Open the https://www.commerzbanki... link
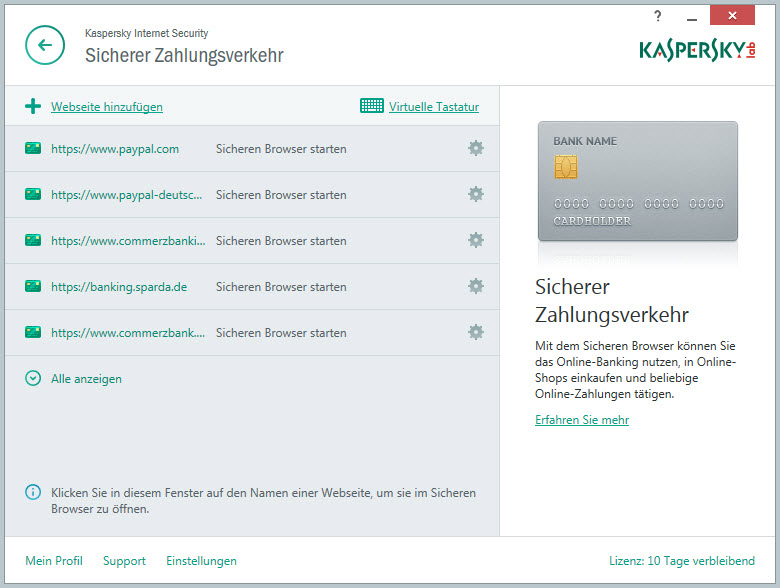 point(128,241)
